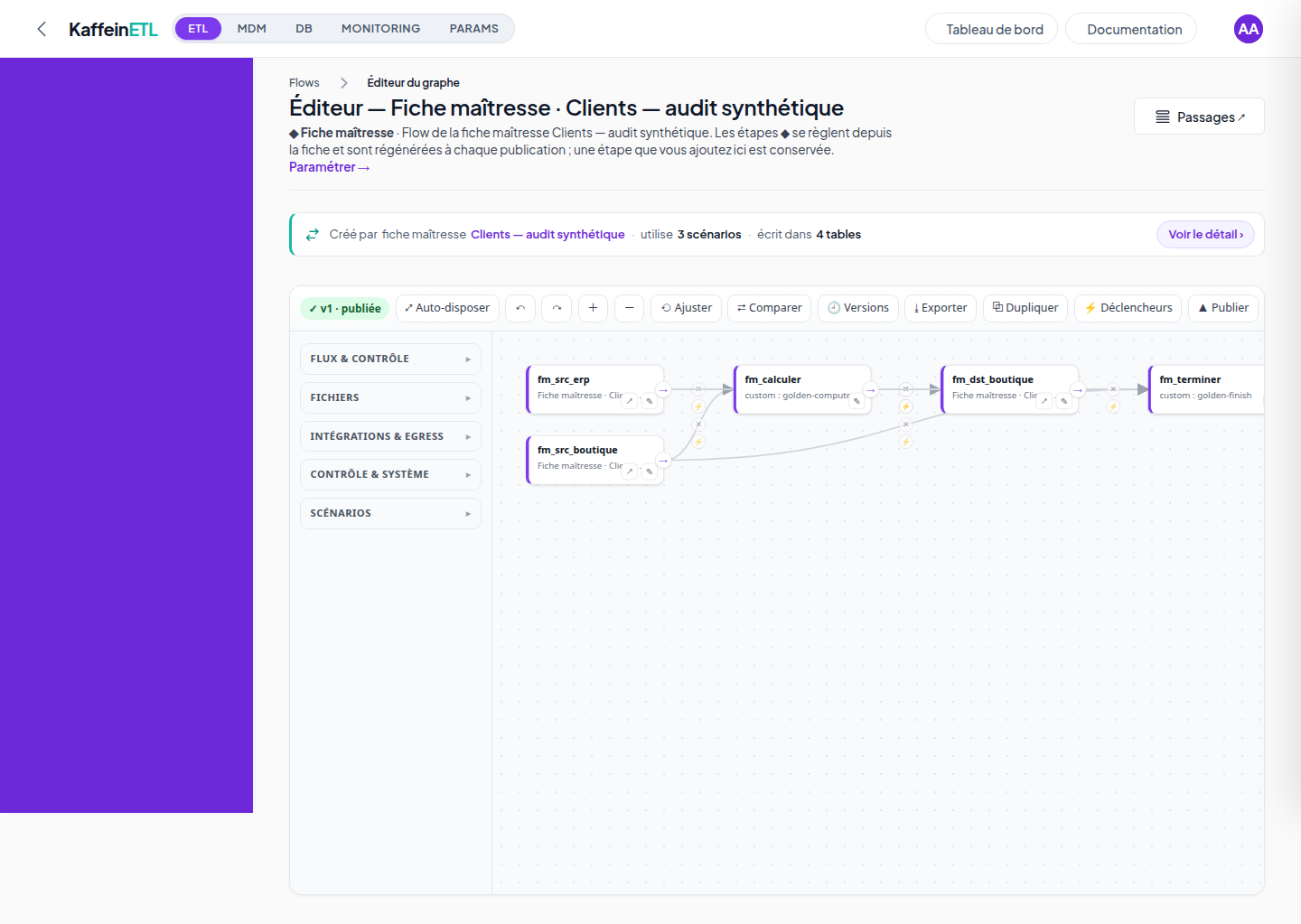Switch to the MDM tab
The height and width of the screenshot is (924, 1301).
(x=252, y=29)
